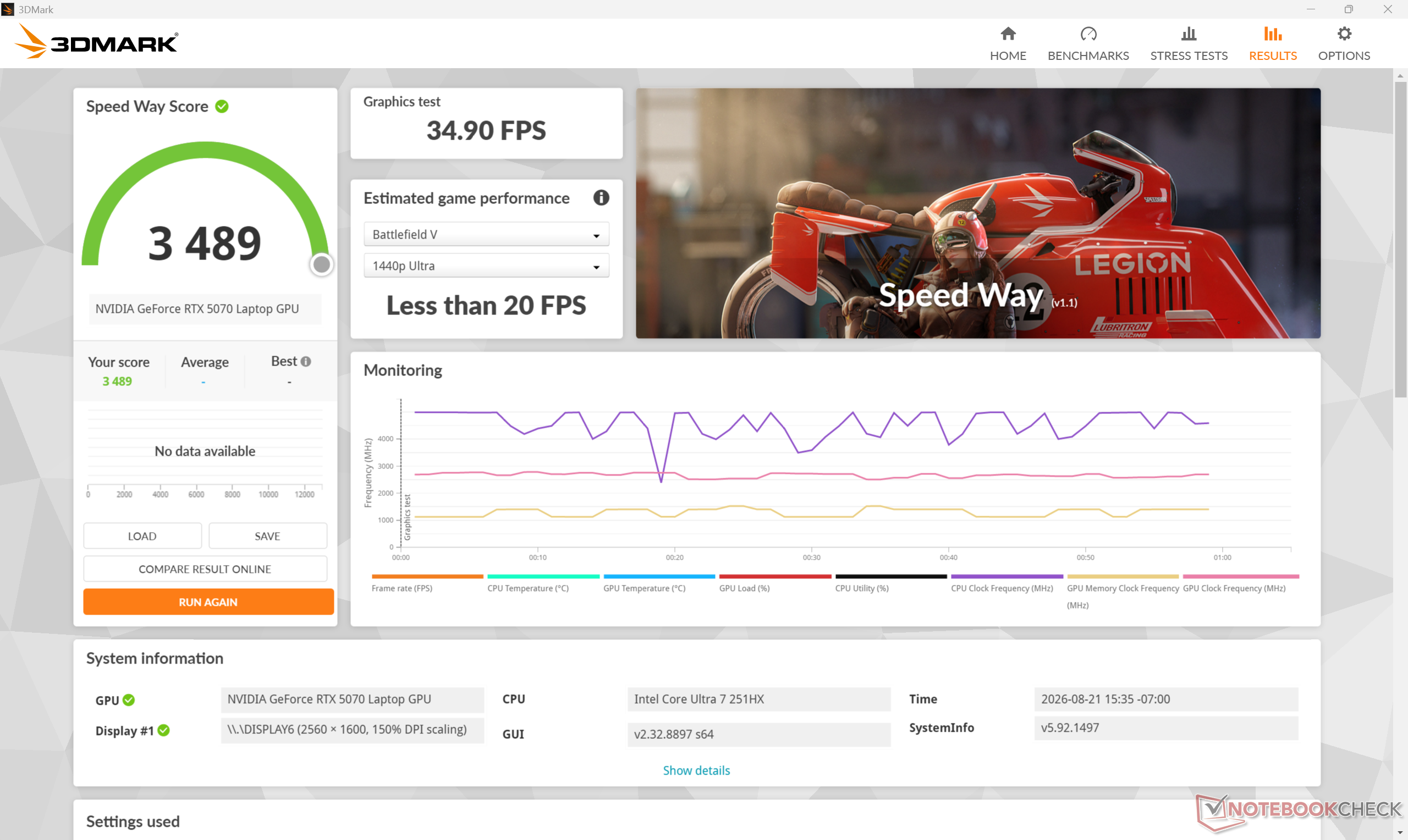Image resolution: width=1408 pixels, height=840 pixels.
Task: Click the scrollbar up arrow
Action: [1400, 75]
